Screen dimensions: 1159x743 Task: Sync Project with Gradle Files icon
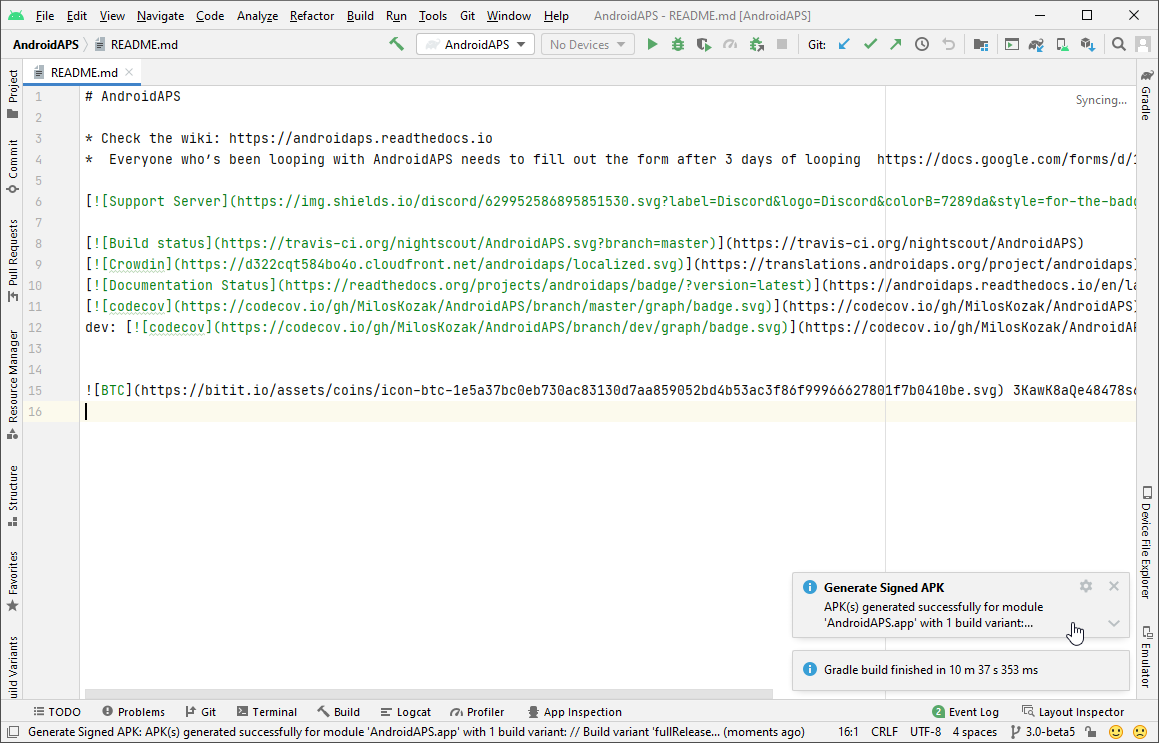tap(1036, 44)
